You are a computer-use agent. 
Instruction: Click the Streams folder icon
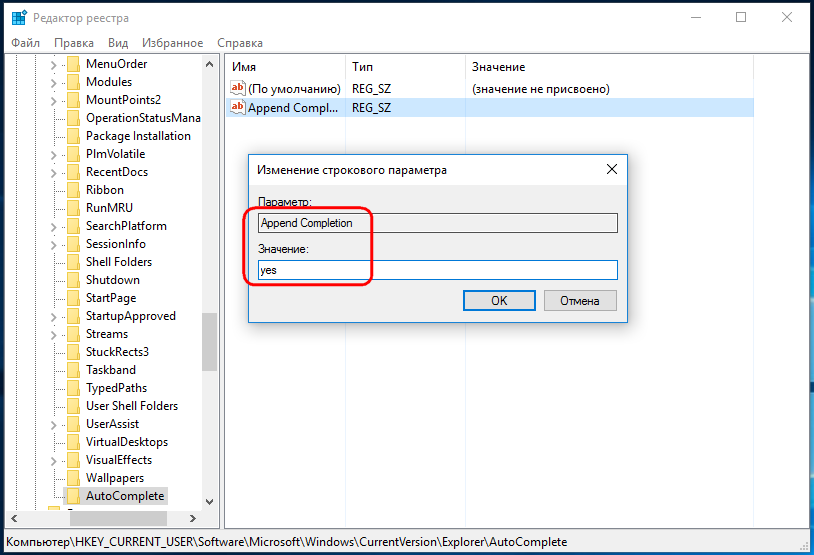pyautogui.click(x=73, y=334)
